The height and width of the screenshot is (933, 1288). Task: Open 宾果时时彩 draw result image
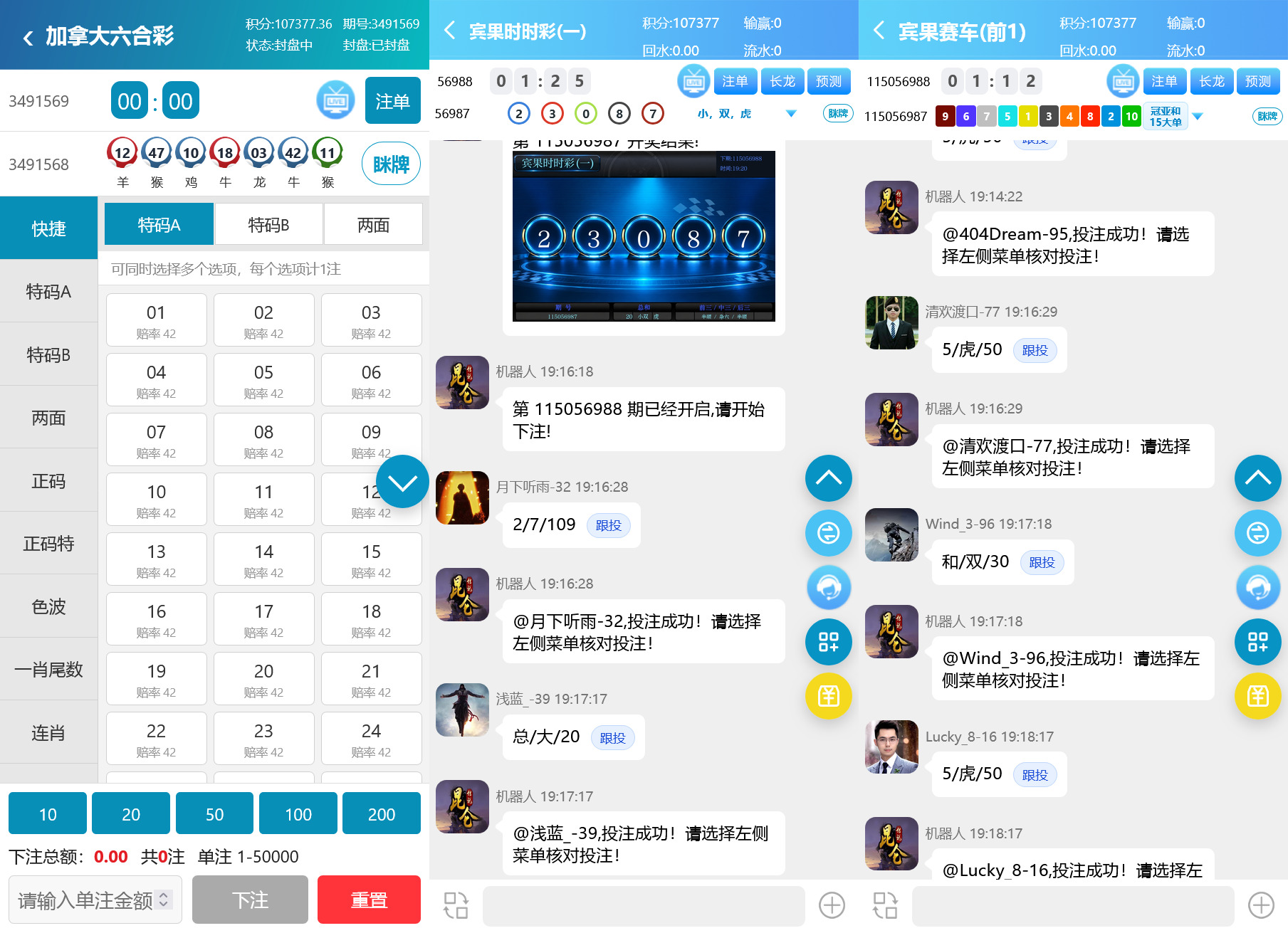click(x=644, y=236)
